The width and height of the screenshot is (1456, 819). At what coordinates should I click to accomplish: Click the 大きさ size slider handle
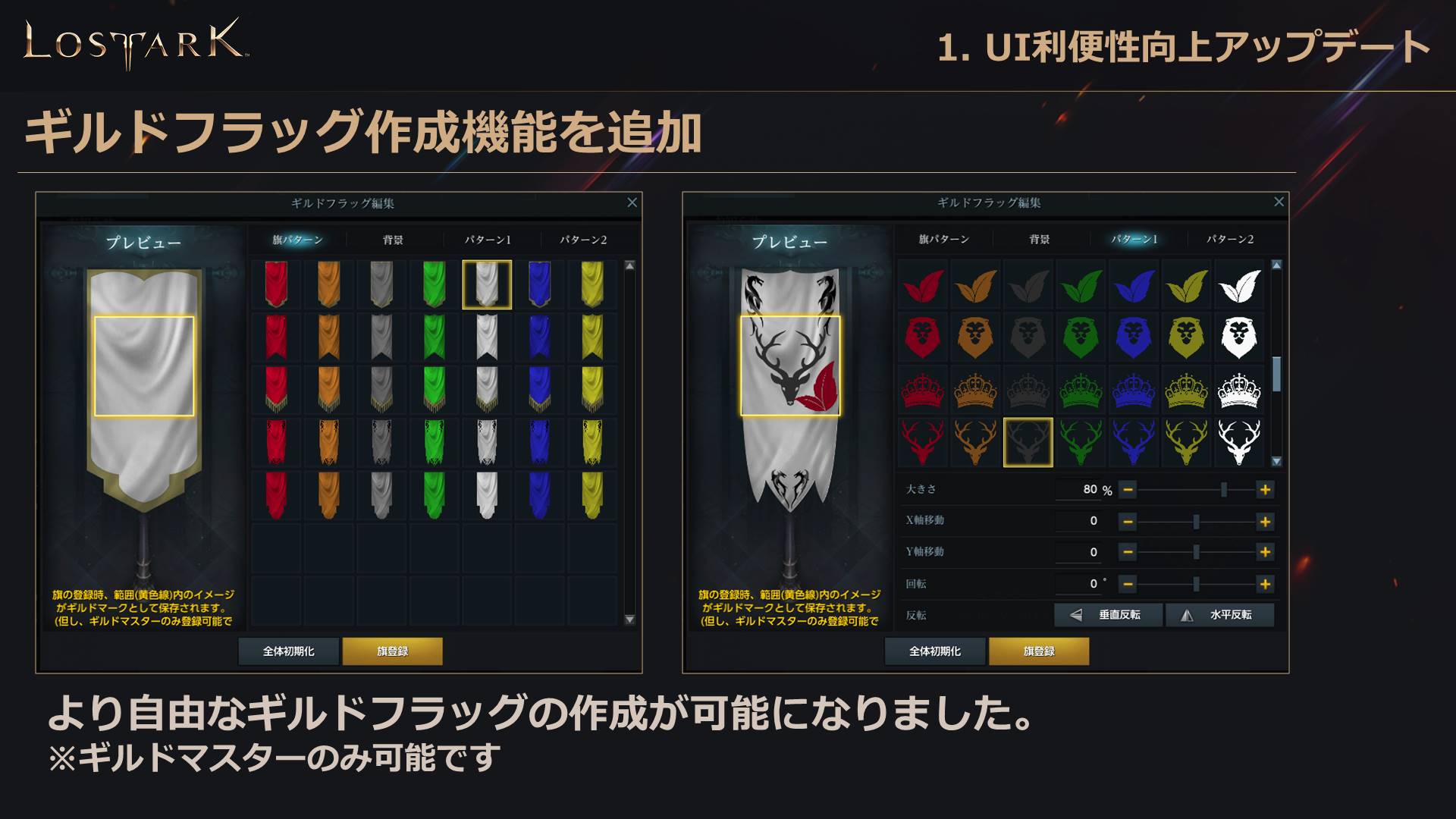(x=1224, y=490)
